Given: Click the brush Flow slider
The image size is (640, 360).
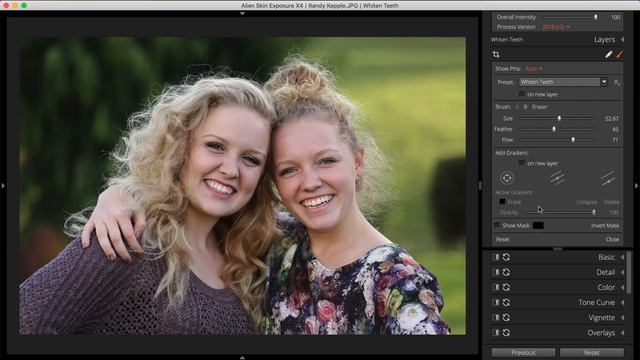Looking at the screenshot, I should (x=558, y=140).
